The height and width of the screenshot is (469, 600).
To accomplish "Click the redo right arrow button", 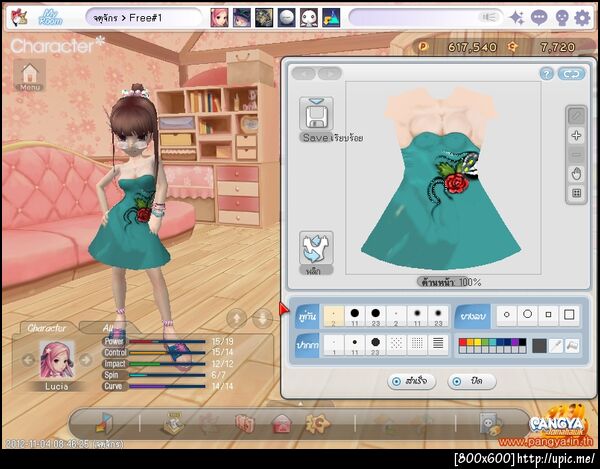I will coord(330,73).
